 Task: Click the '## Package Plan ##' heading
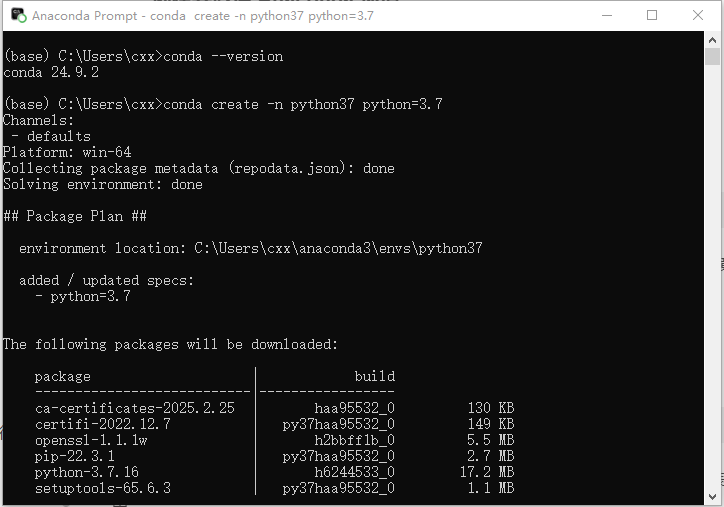[x=75, y=216]
